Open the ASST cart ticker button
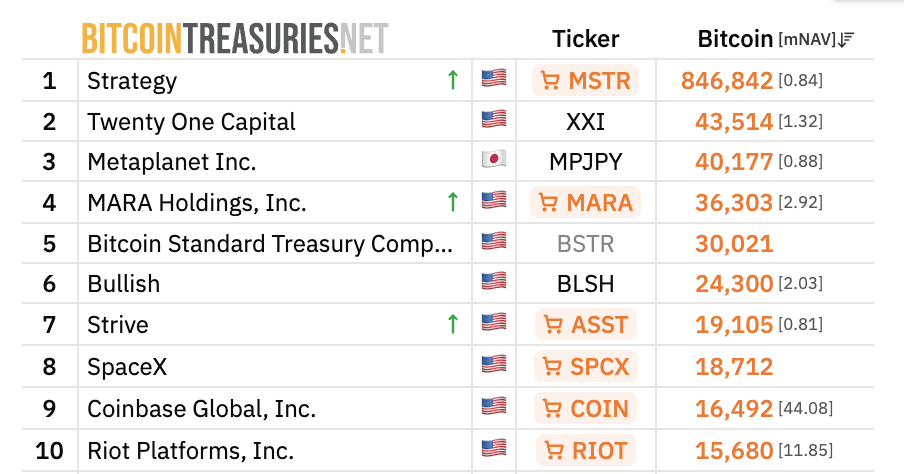 (x=585, y=325)
